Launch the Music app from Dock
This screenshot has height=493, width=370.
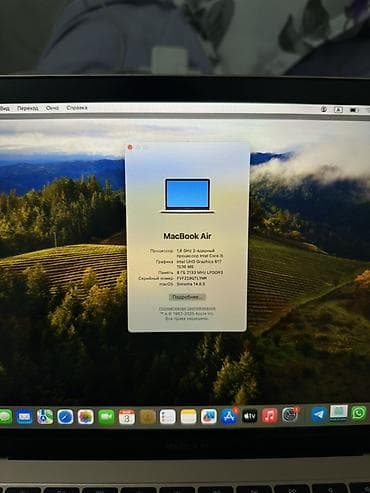coord(270,416)
